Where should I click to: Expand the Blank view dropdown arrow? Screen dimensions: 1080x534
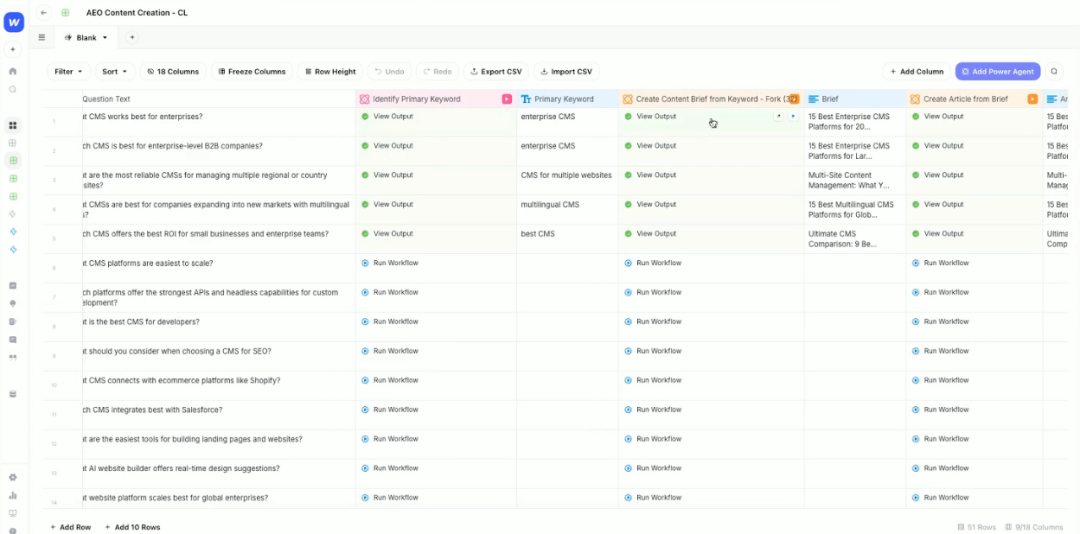pyautogui.click(x=105, y=37)
